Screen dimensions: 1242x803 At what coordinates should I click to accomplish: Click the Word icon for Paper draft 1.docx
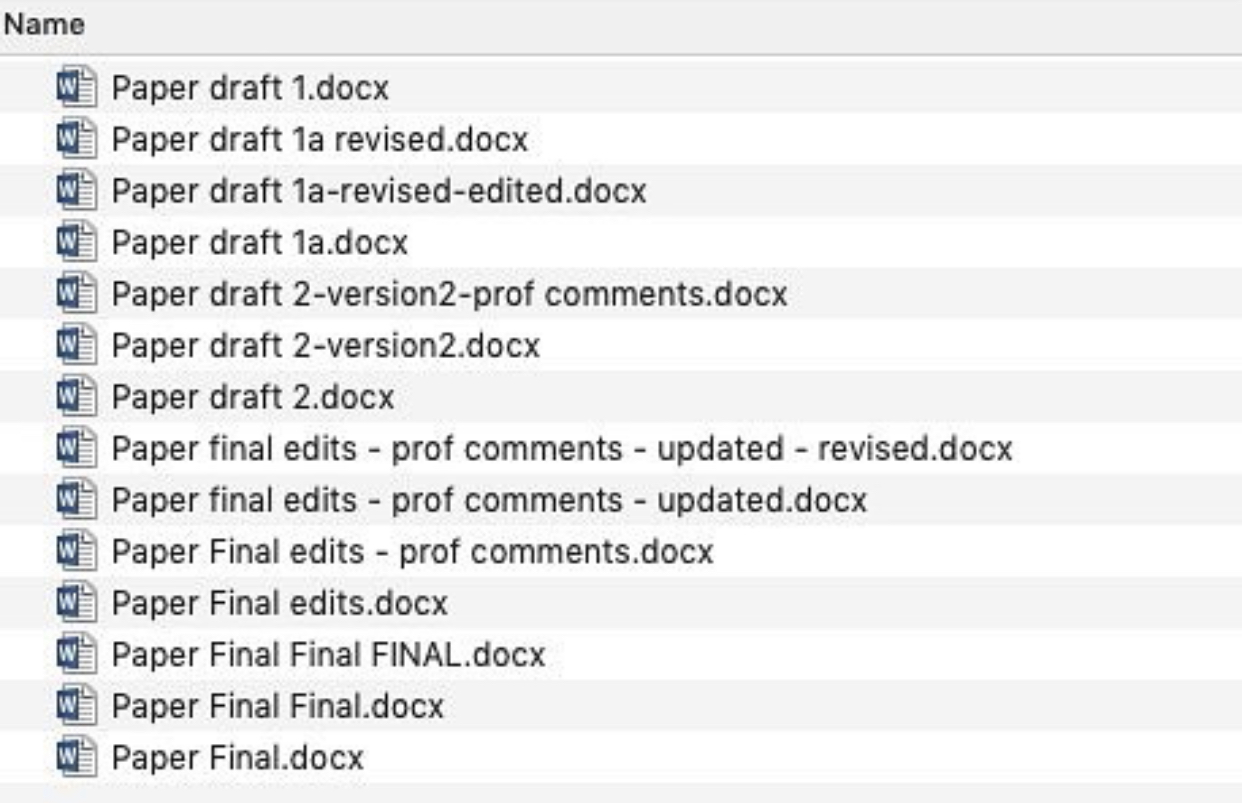(x=76, y=88)
